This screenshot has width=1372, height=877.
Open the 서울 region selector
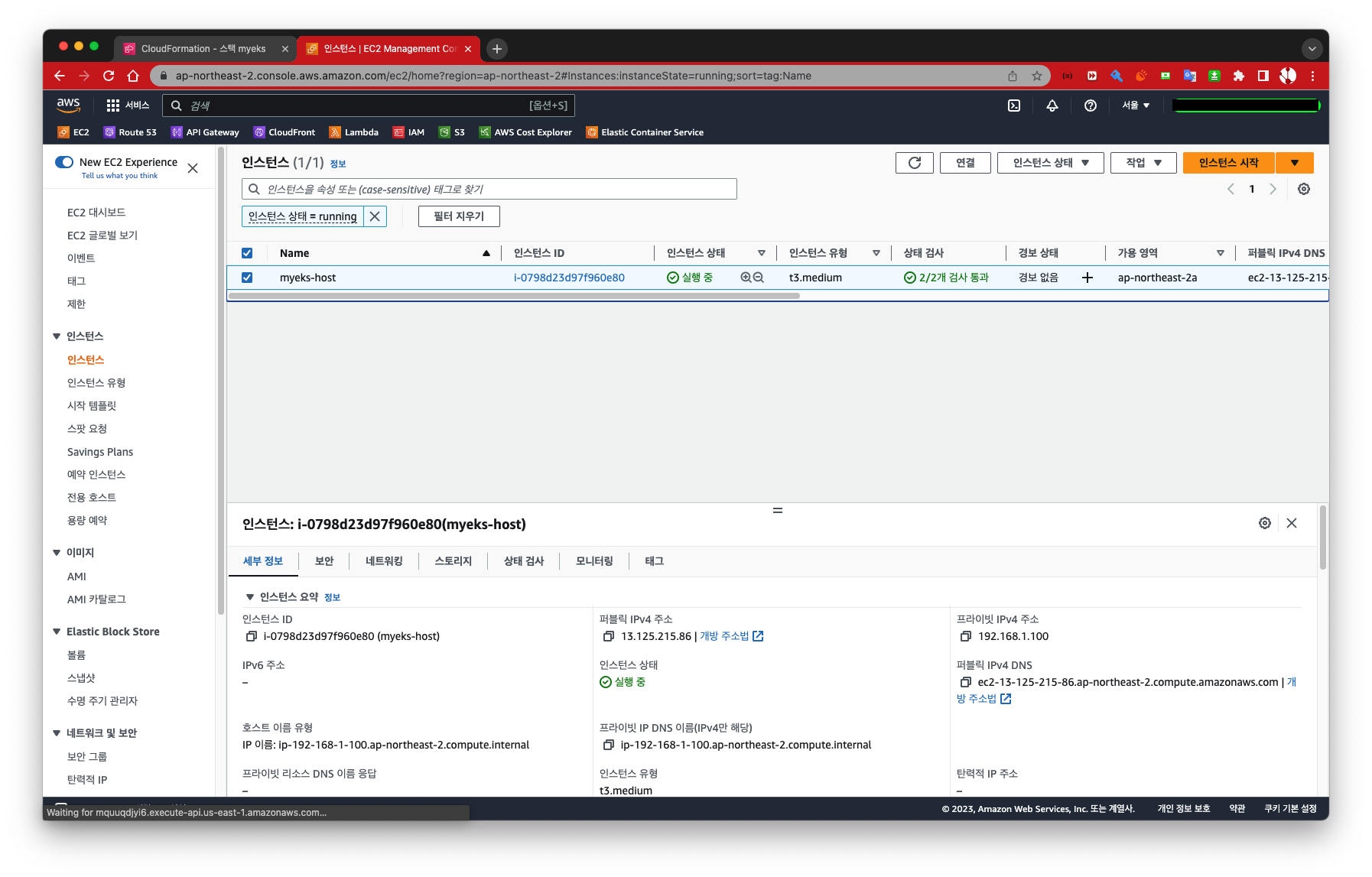tap(1136, 106)
